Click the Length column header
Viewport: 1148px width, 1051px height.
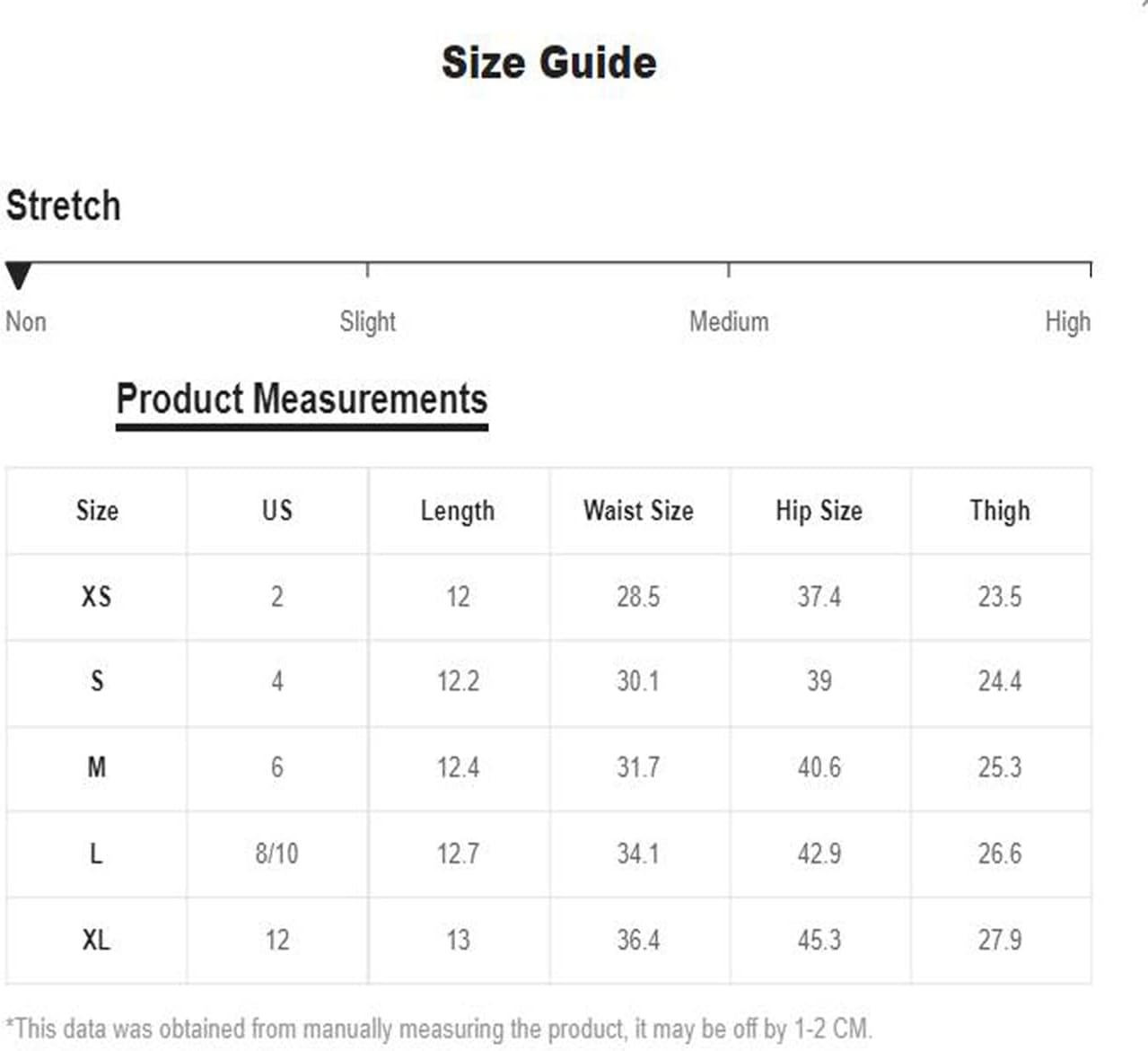(x=458, y=511)
